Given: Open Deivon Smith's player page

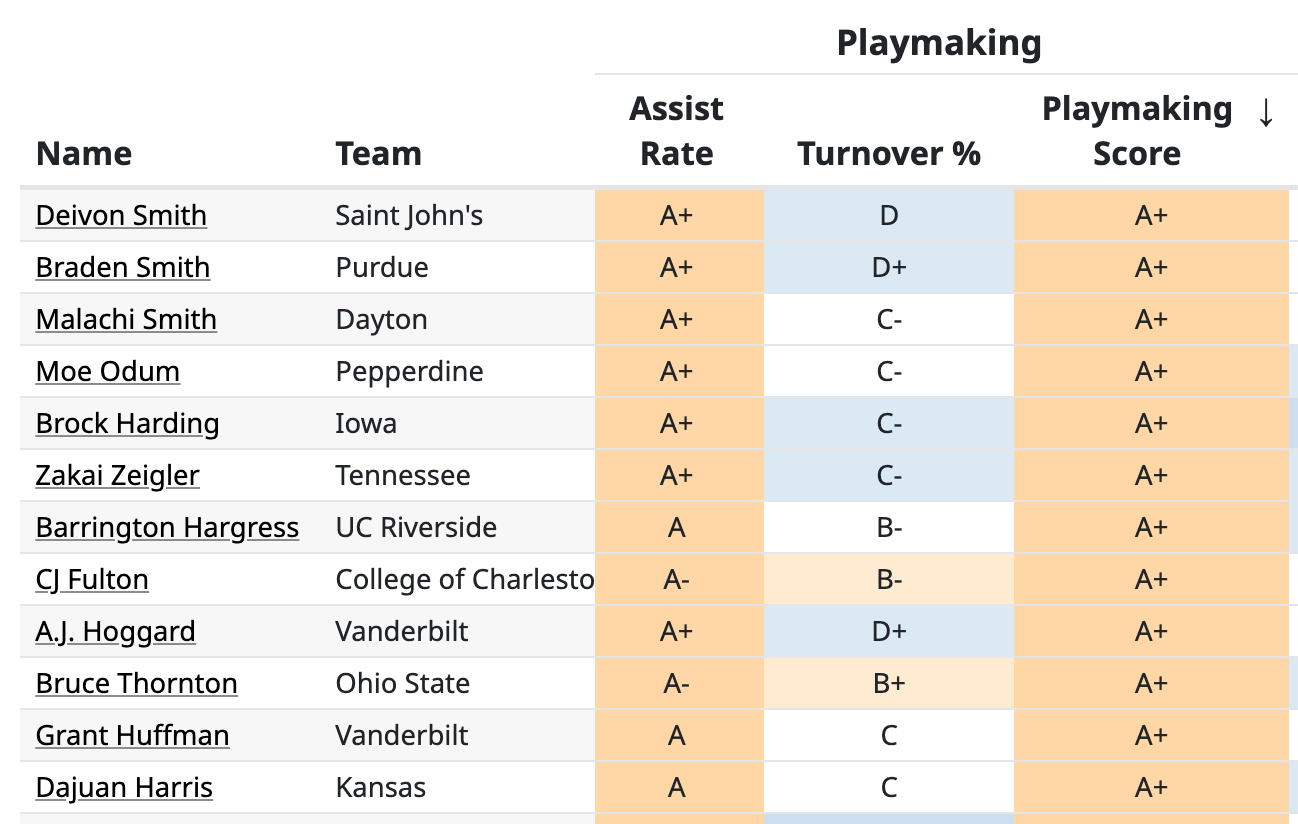Looking at the screenshot, I should 120,215.
